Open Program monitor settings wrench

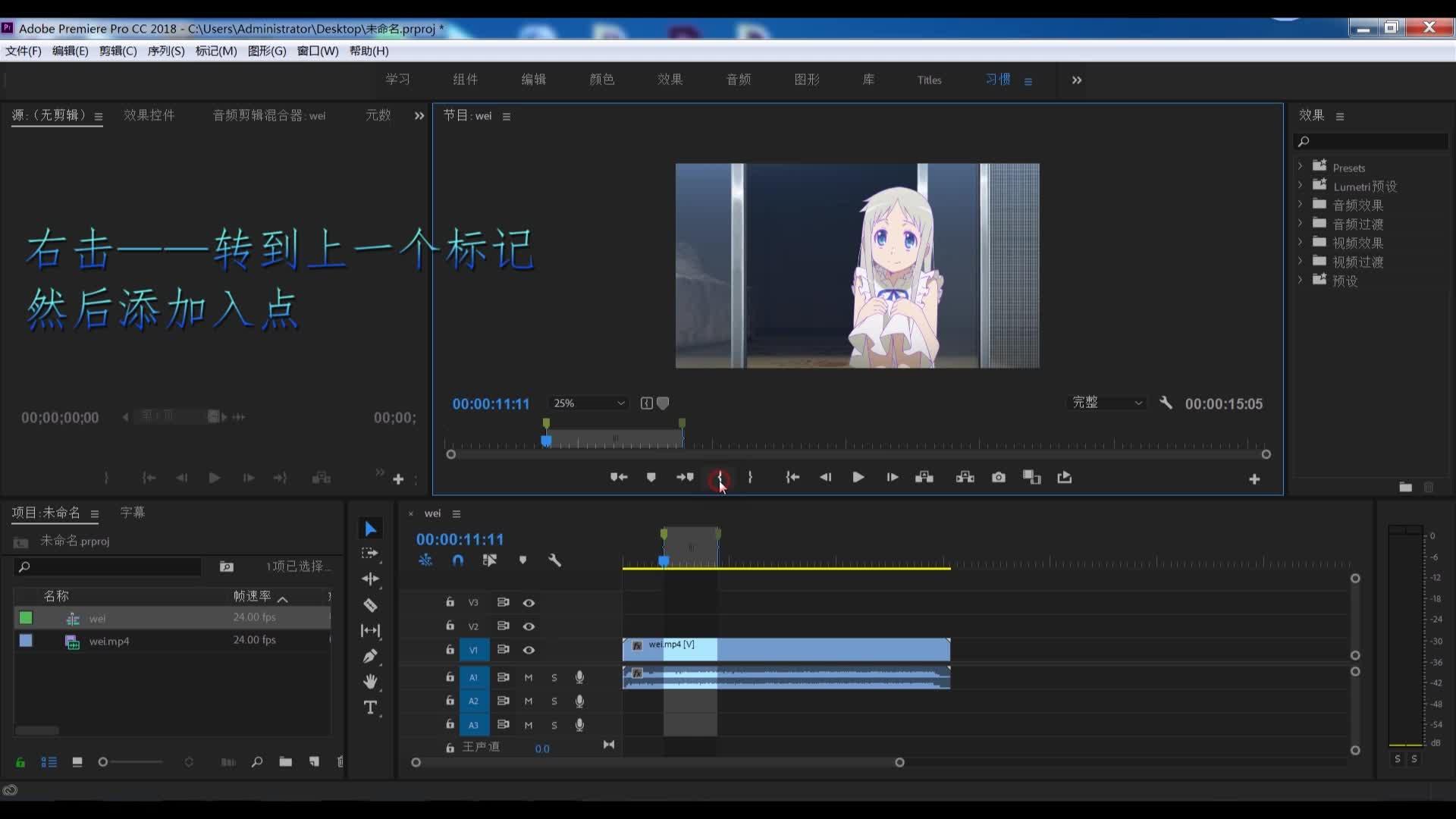1166,403
